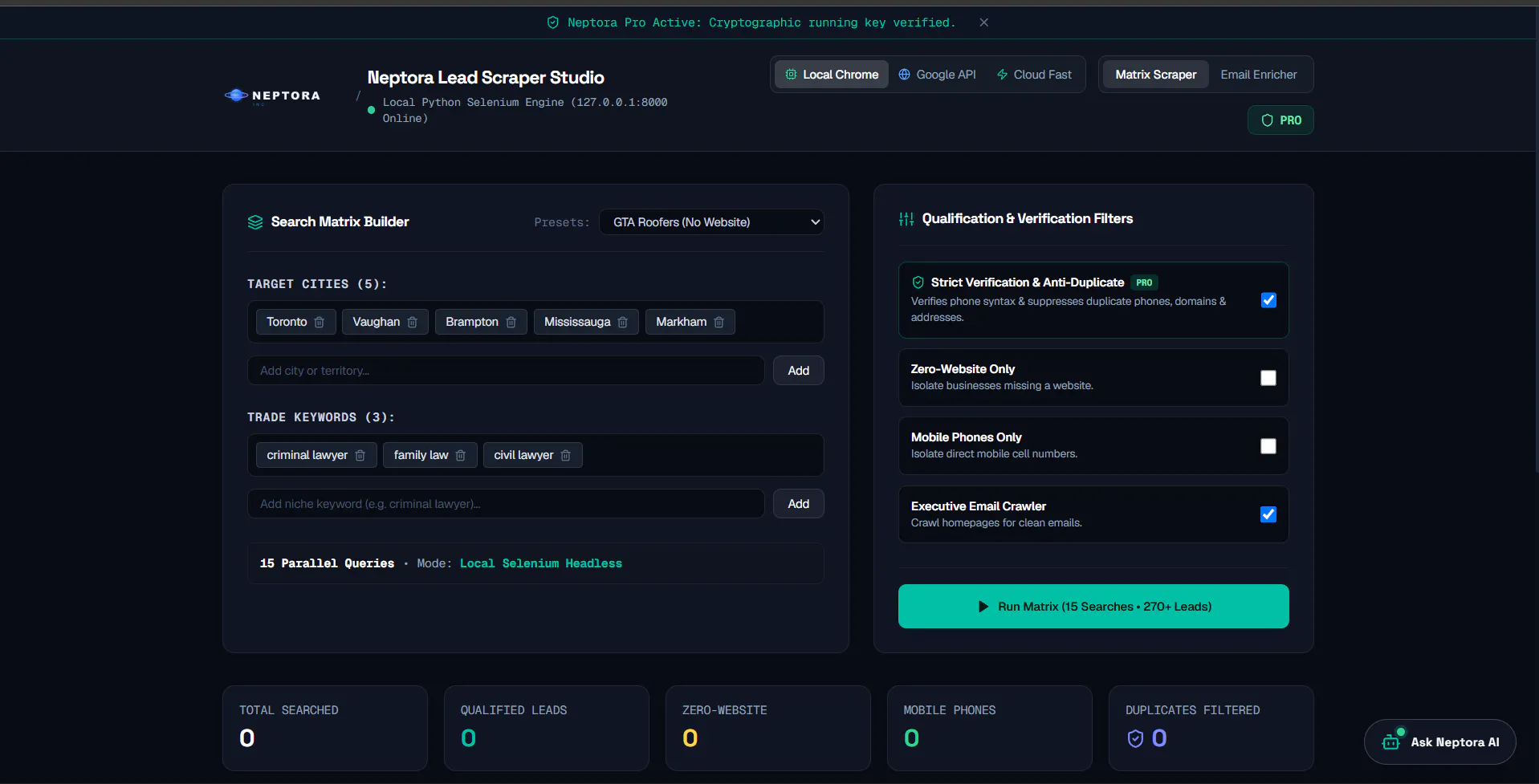Click the PRO badge button
1539x784 pixels.
click(x=1280, y=120)
